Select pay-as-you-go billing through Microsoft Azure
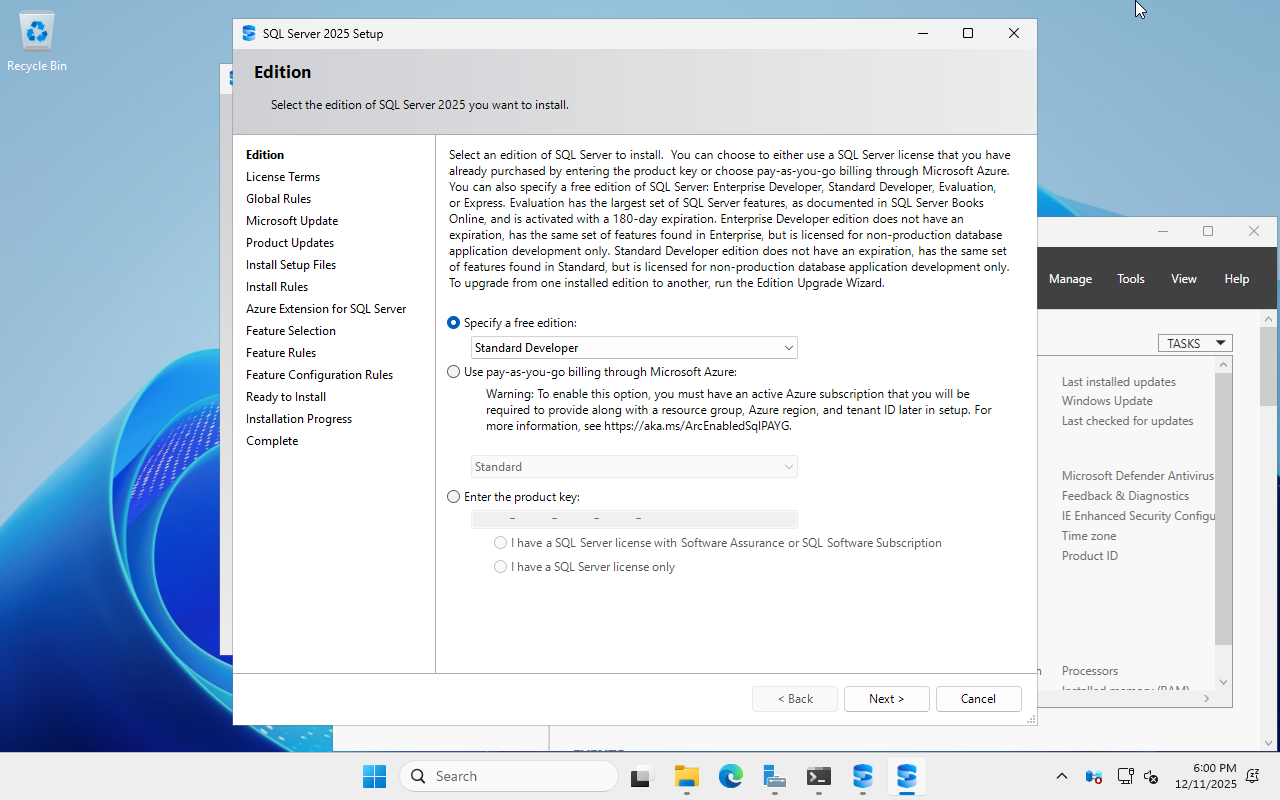 [x=453, y=371]
